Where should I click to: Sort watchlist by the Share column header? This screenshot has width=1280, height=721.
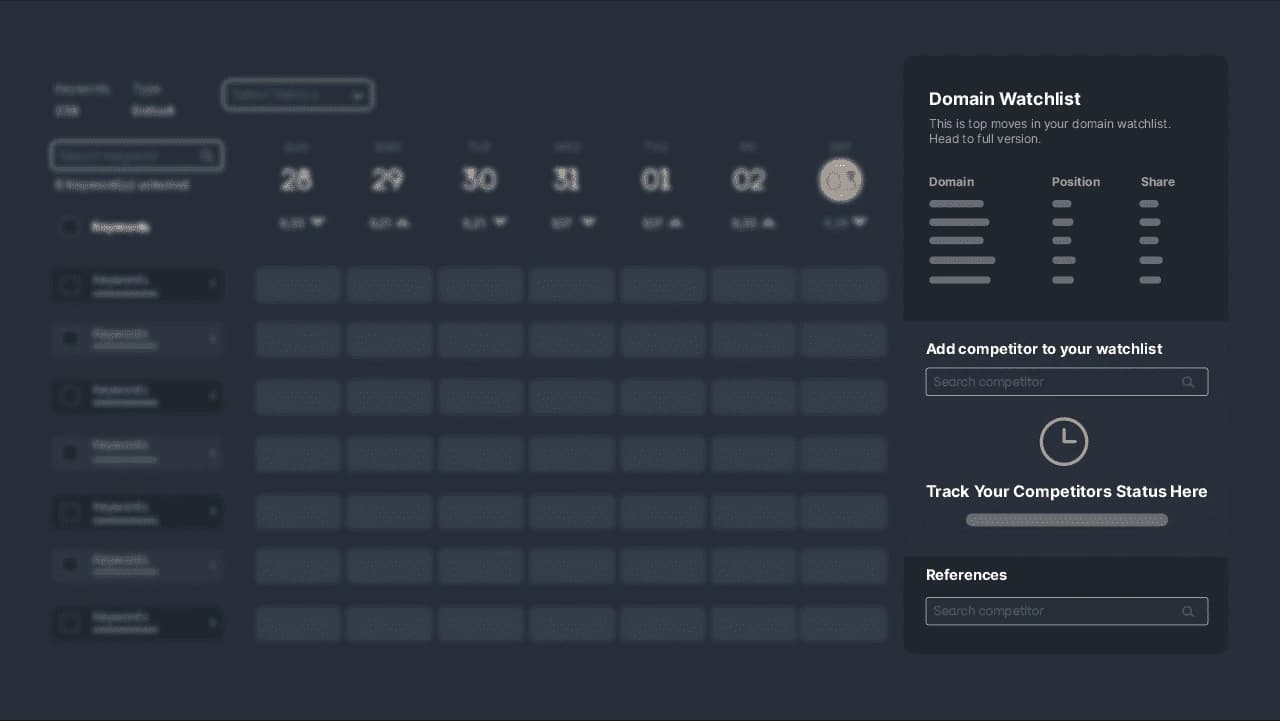coord(1157,182)
